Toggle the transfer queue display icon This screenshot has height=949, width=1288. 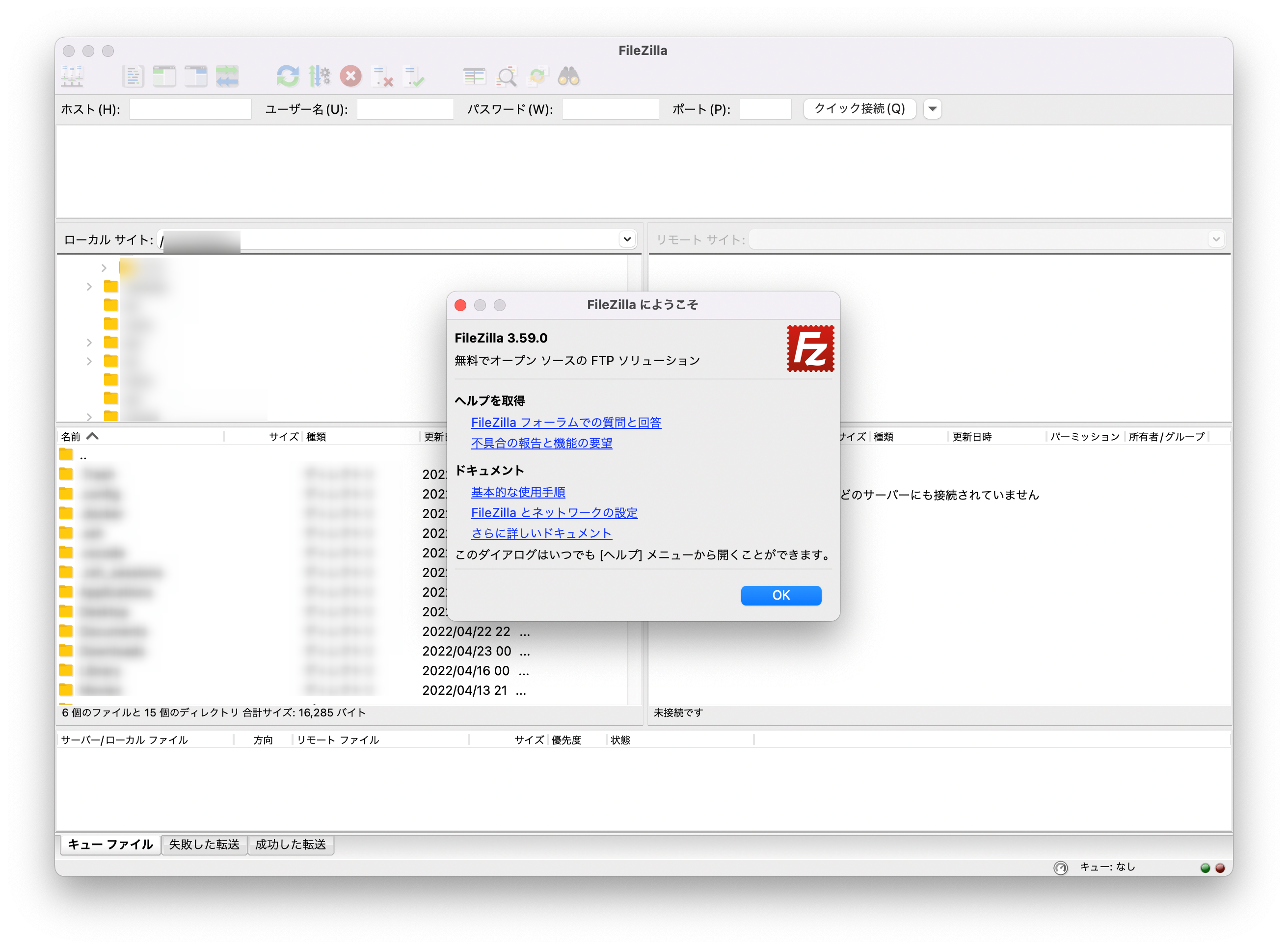click(227, 77)
